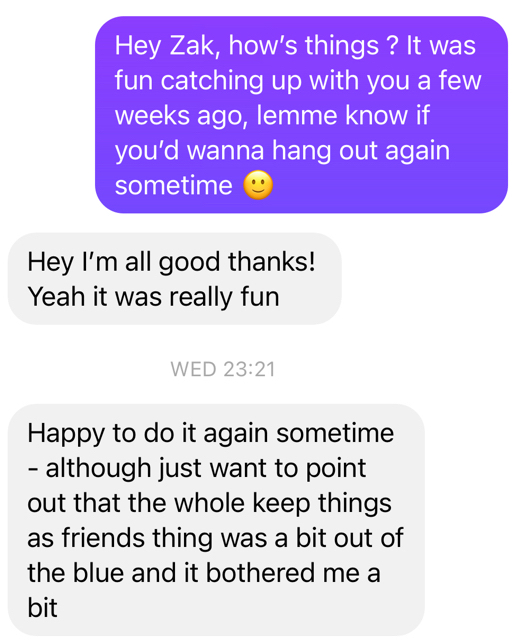521x640 pixels.
Task: Click the word "catching" in purple bubble
Action: point(212,82)
